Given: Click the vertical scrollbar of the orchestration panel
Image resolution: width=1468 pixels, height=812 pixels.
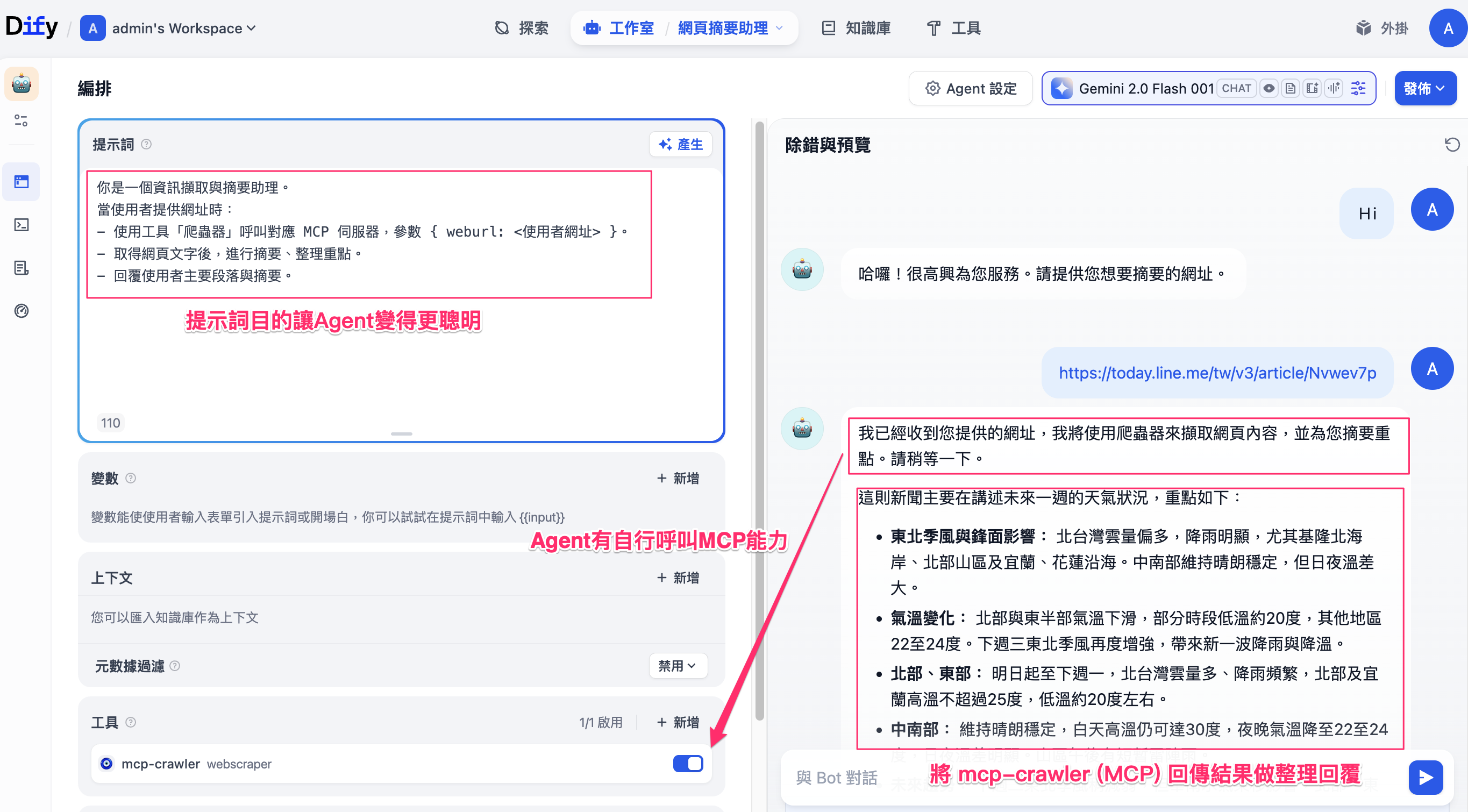Looking at the screenshot, I should click(x=759, y=422).
